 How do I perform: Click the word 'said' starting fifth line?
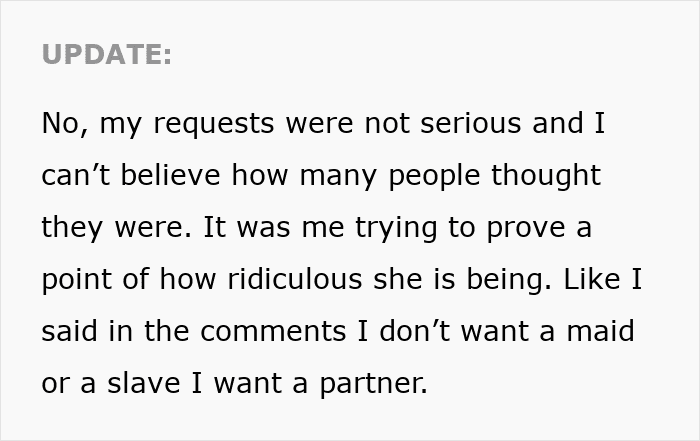pos(69,331)
